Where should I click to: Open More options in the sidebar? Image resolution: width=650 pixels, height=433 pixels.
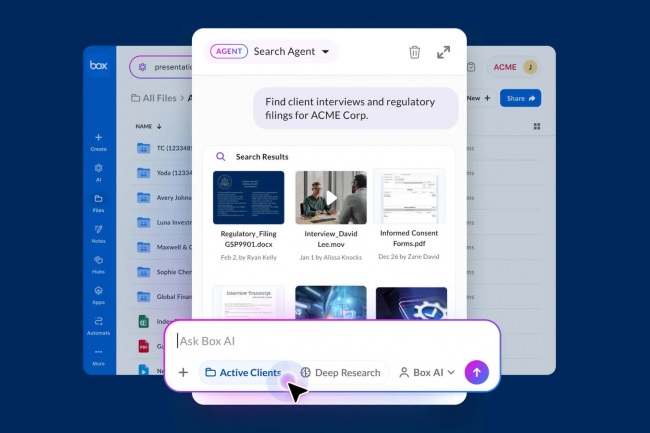tap(98, 356)
